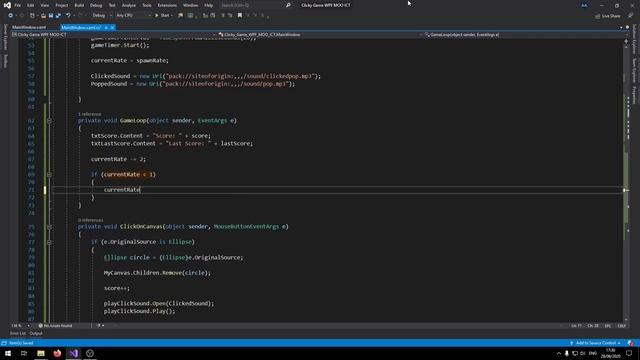Click the New Project toolbar icon
Image resolution: width=640 pixels, height=360 pixels.
[32, 16]
